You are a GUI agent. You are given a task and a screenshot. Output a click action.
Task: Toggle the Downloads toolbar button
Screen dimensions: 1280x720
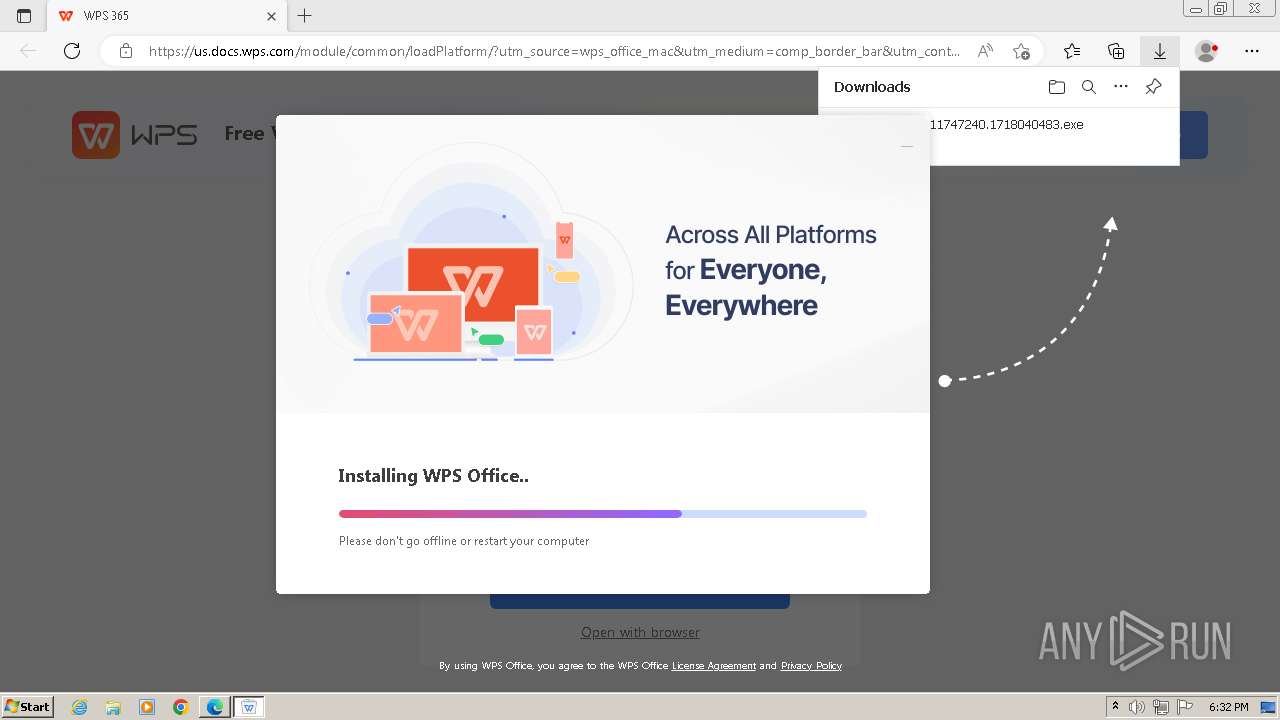(x=1160, y=51)
